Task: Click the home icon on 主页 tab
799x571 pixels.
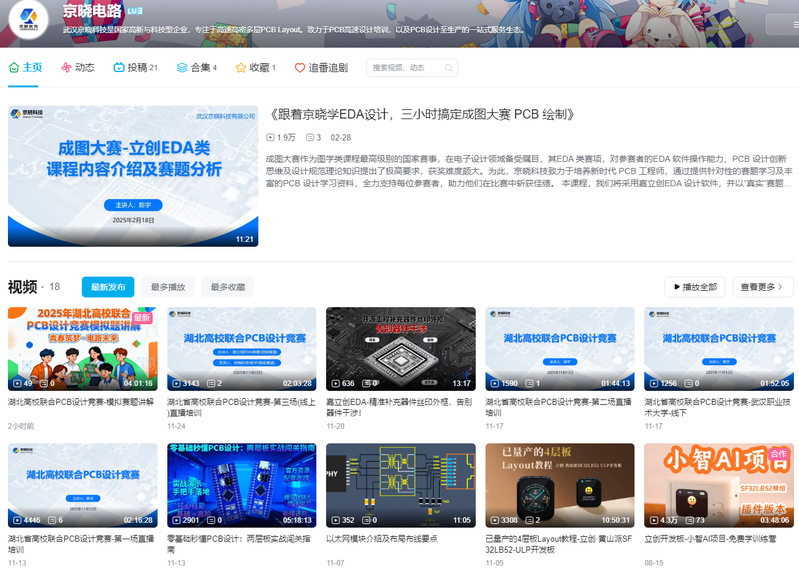Action: 14,68
